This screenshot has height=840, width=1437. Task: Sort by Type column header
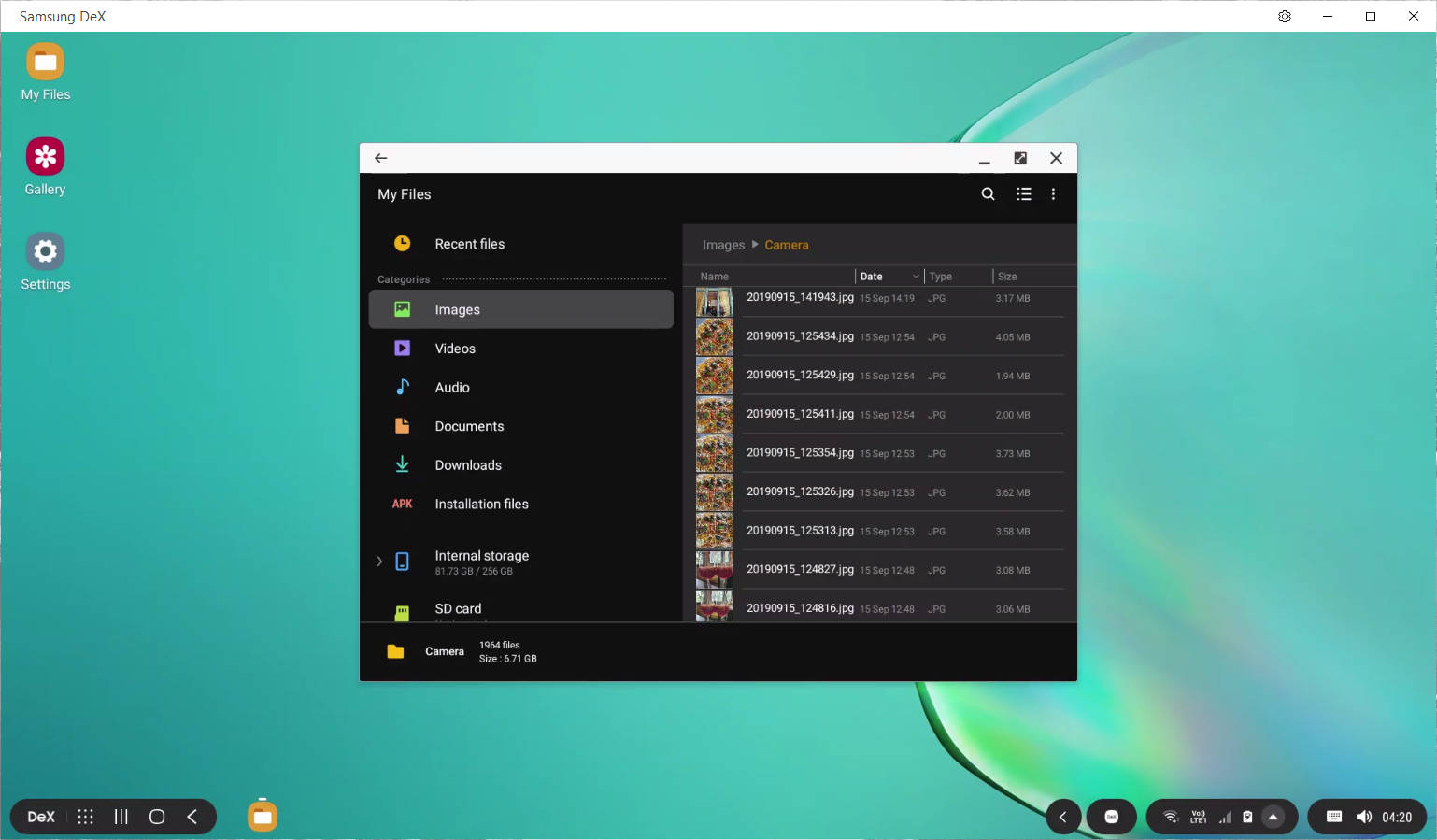point(941,277)
